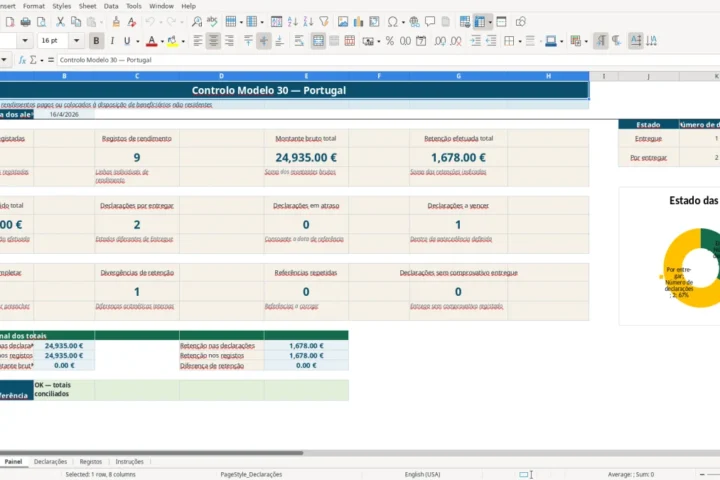Toggle Align Left
This screenshot has height=480, width=720.
[198, 41]
